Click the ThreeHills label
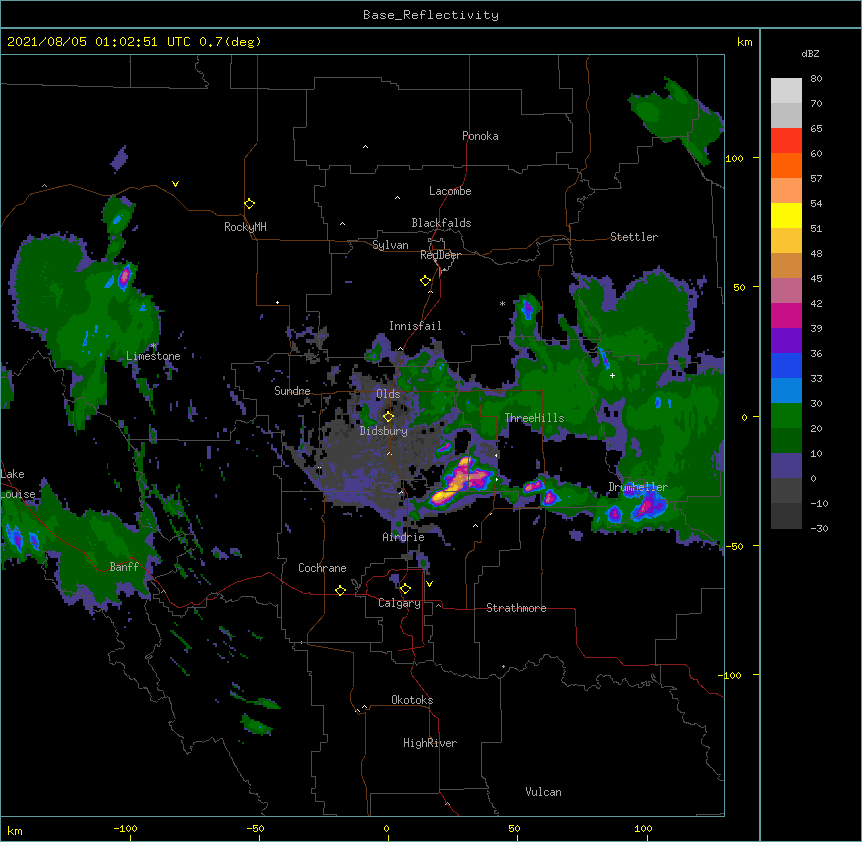The width and height of the screenshot is (862, 842). click(534, 418)
